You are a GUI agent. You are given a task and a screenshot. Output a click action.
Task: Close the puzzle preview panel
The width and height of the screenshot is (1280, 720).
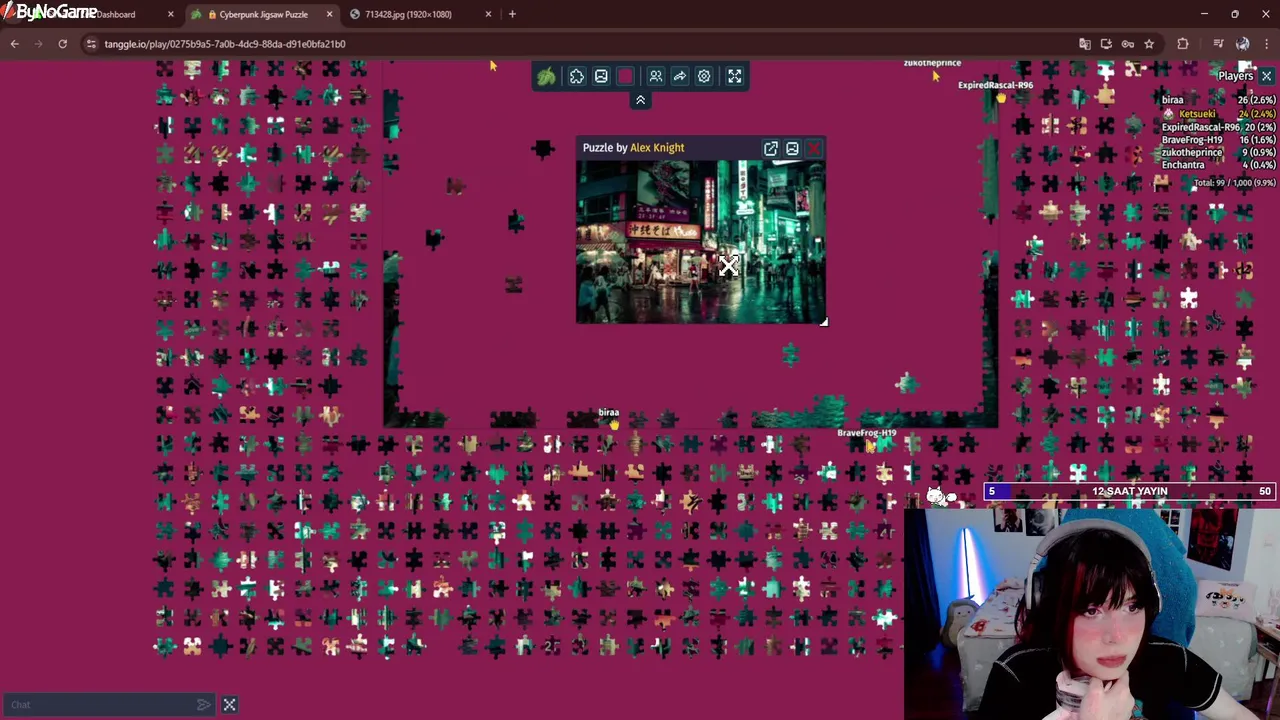coord(814,148)
